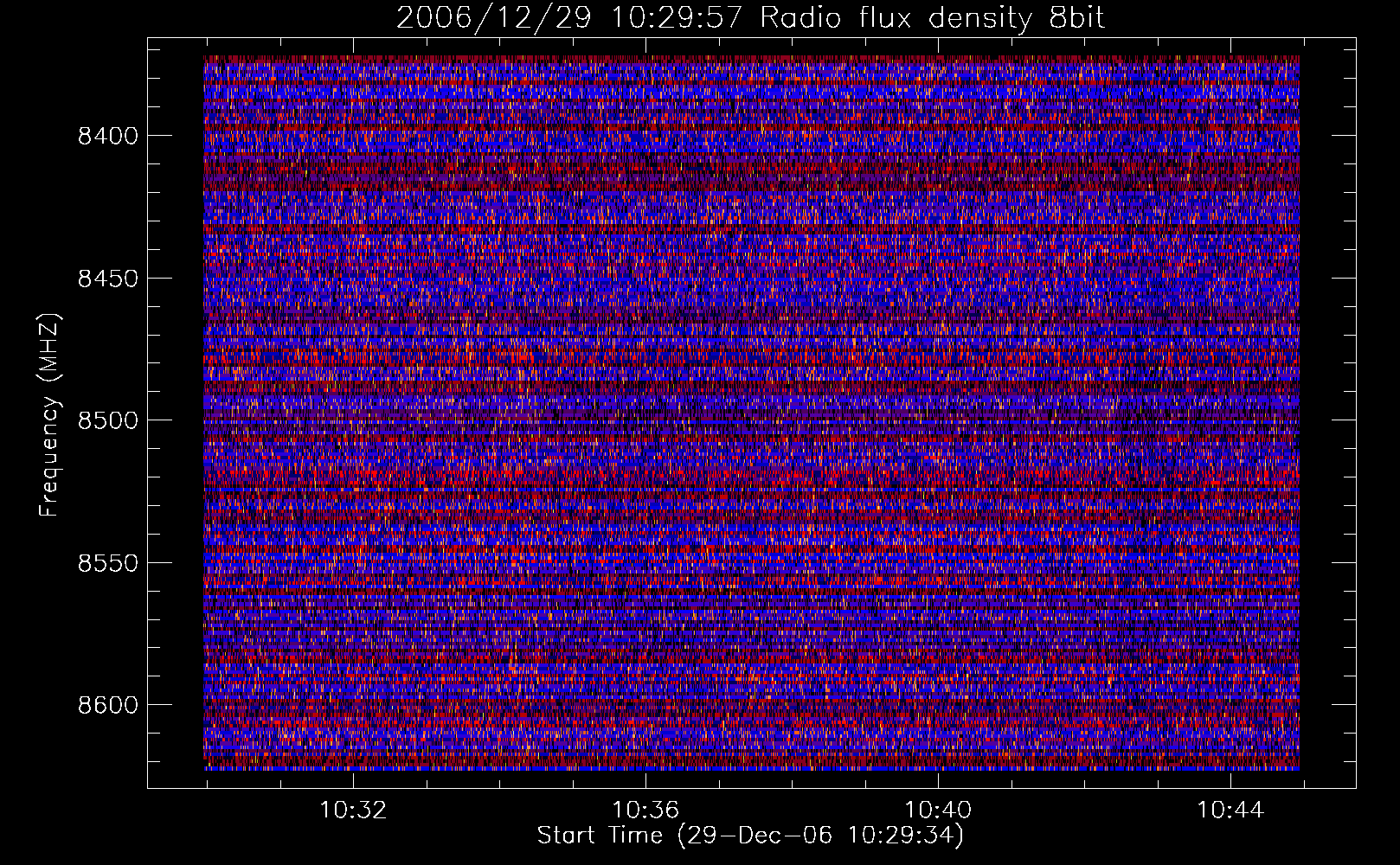Click the 10:44 time axis label
Screen dimensions: 1400x865
point(1230,811)
